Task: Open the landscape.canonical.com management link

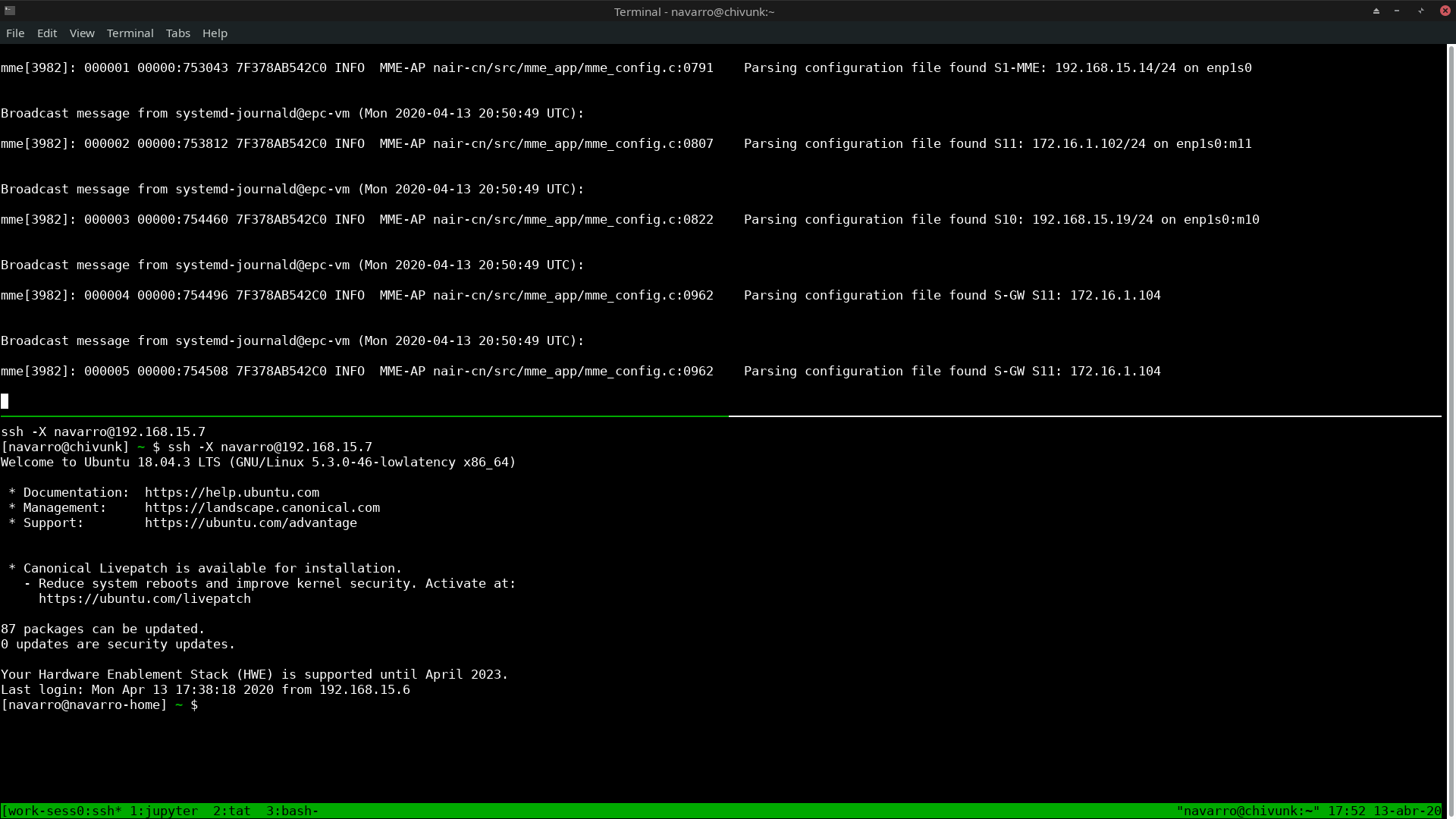Action: coord(262,507)
